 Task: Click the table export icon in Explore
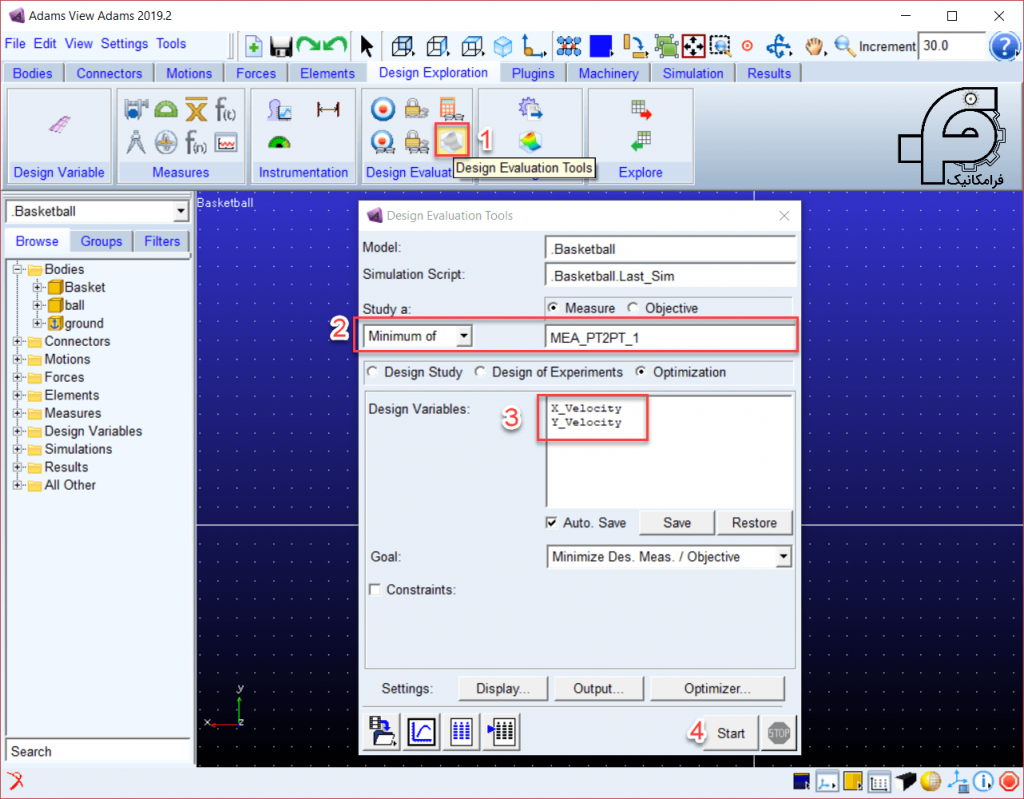click(x=641, y=109)
